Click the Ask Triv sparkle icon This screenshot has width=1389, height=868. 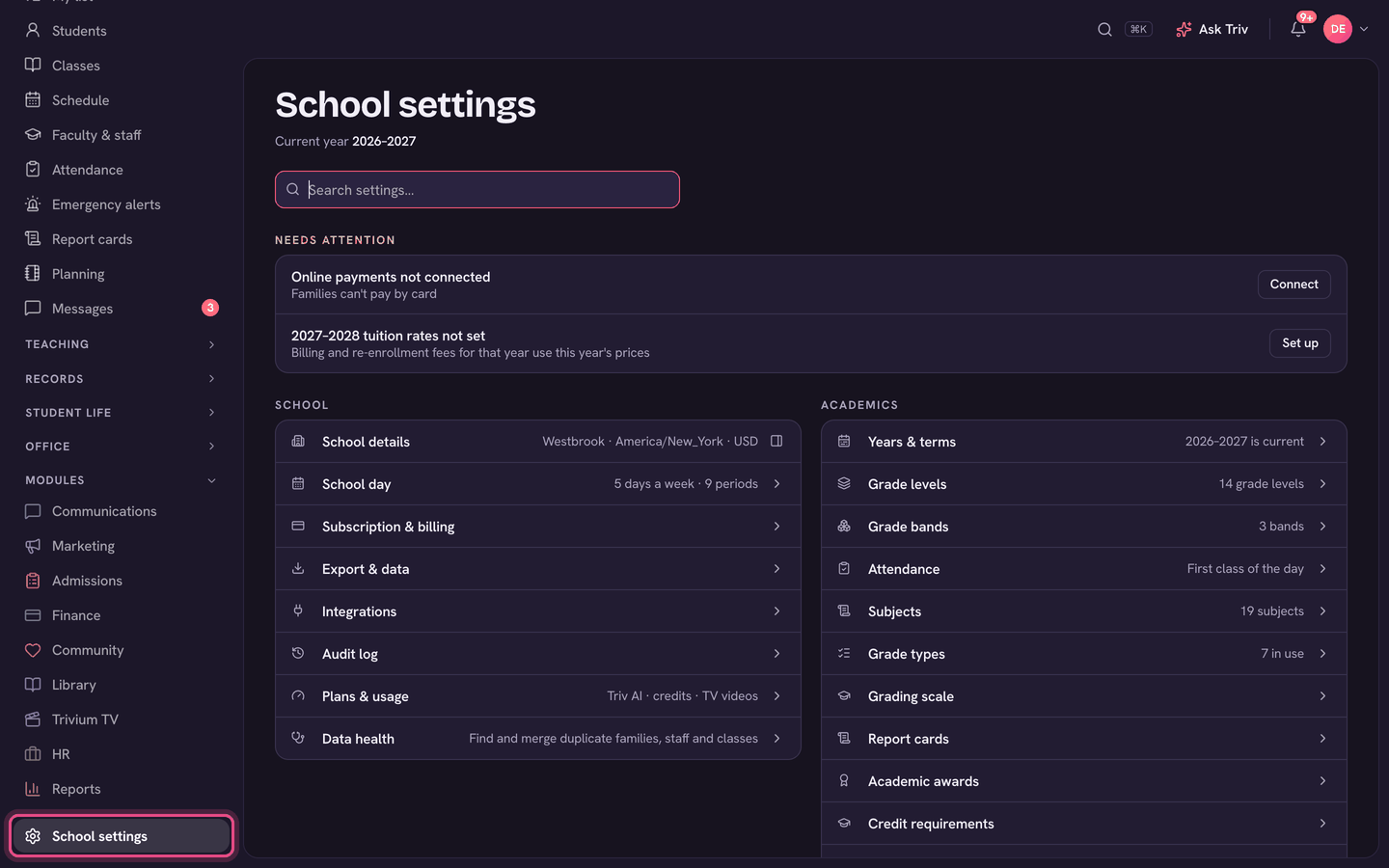click(1184, 29)
